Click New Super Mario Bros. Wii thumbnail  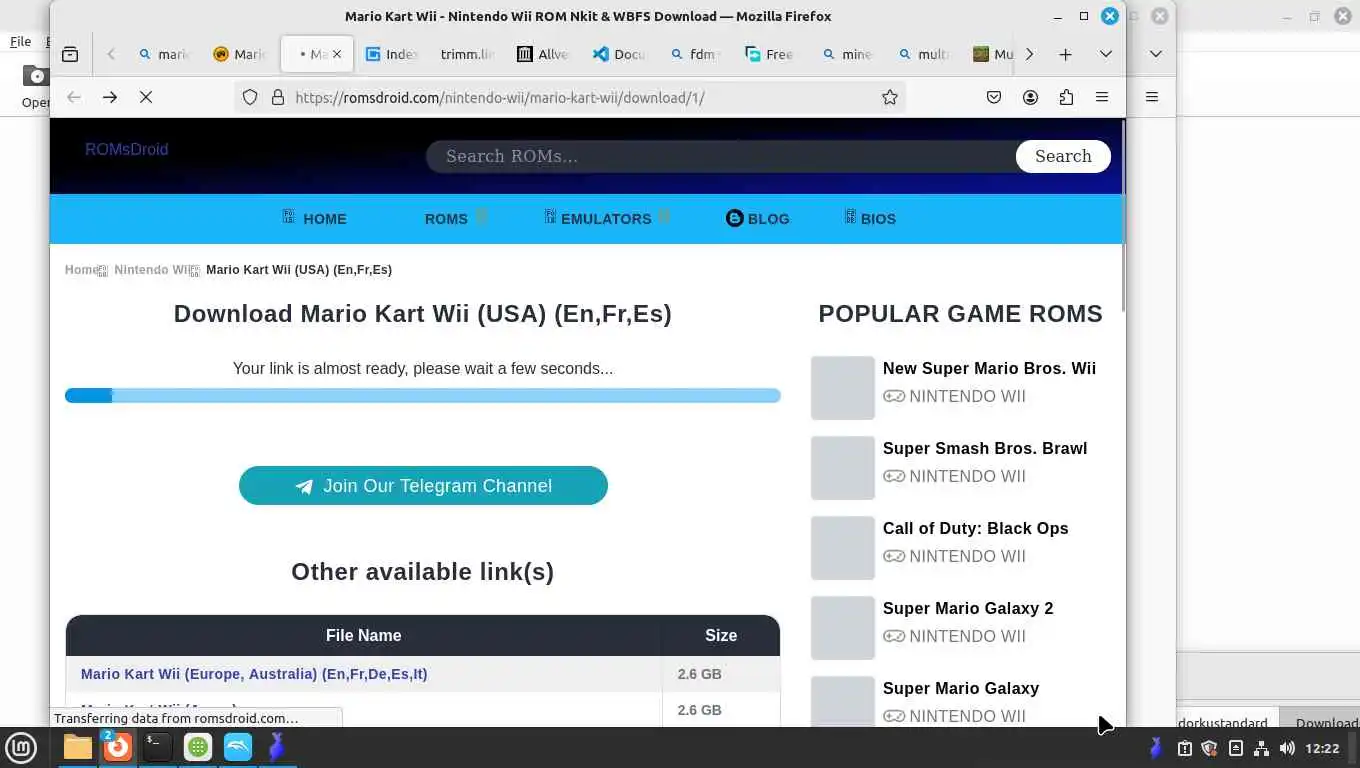pos(843,388)
